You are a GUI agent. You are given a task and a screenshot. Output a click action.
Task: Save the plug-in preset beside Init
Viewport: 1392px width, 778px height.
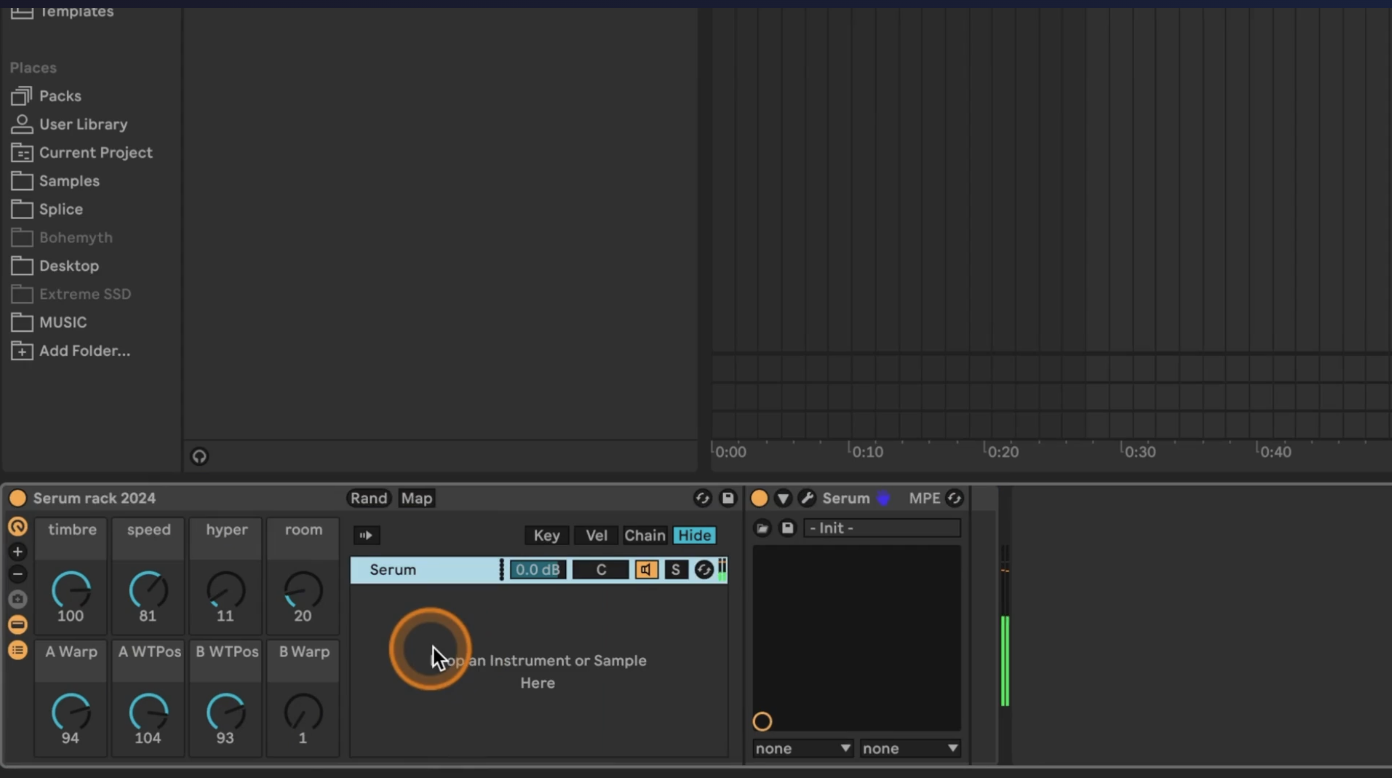click(787, 528)
